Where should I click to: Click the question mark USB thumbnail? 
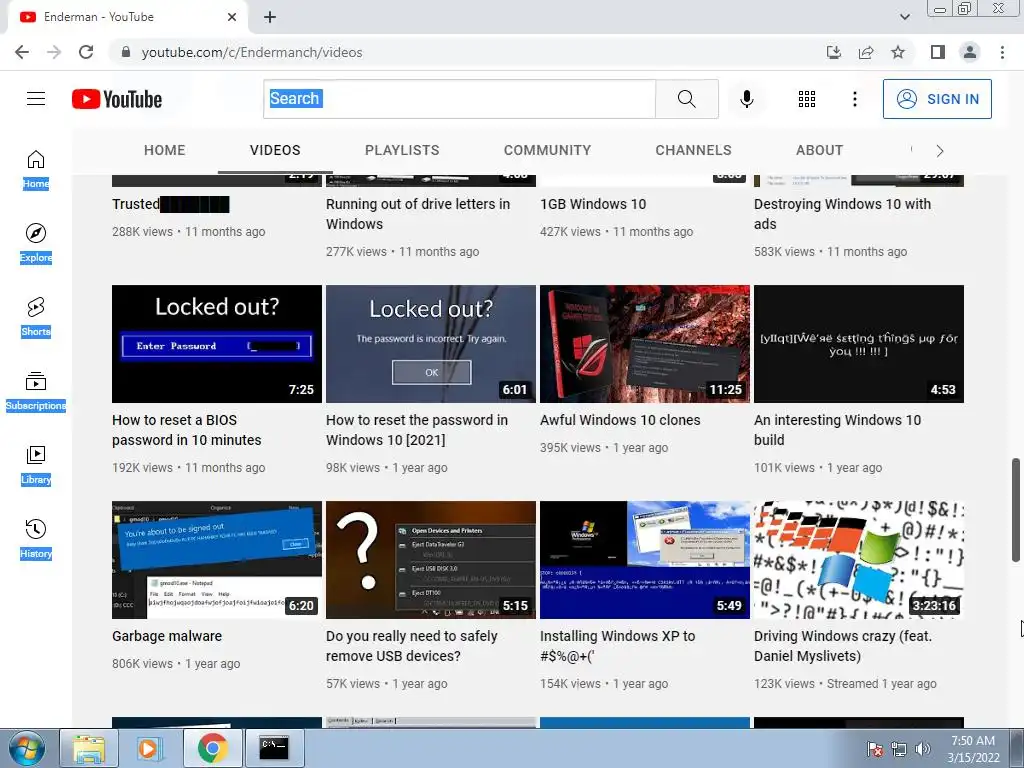(x=431, y=560)
